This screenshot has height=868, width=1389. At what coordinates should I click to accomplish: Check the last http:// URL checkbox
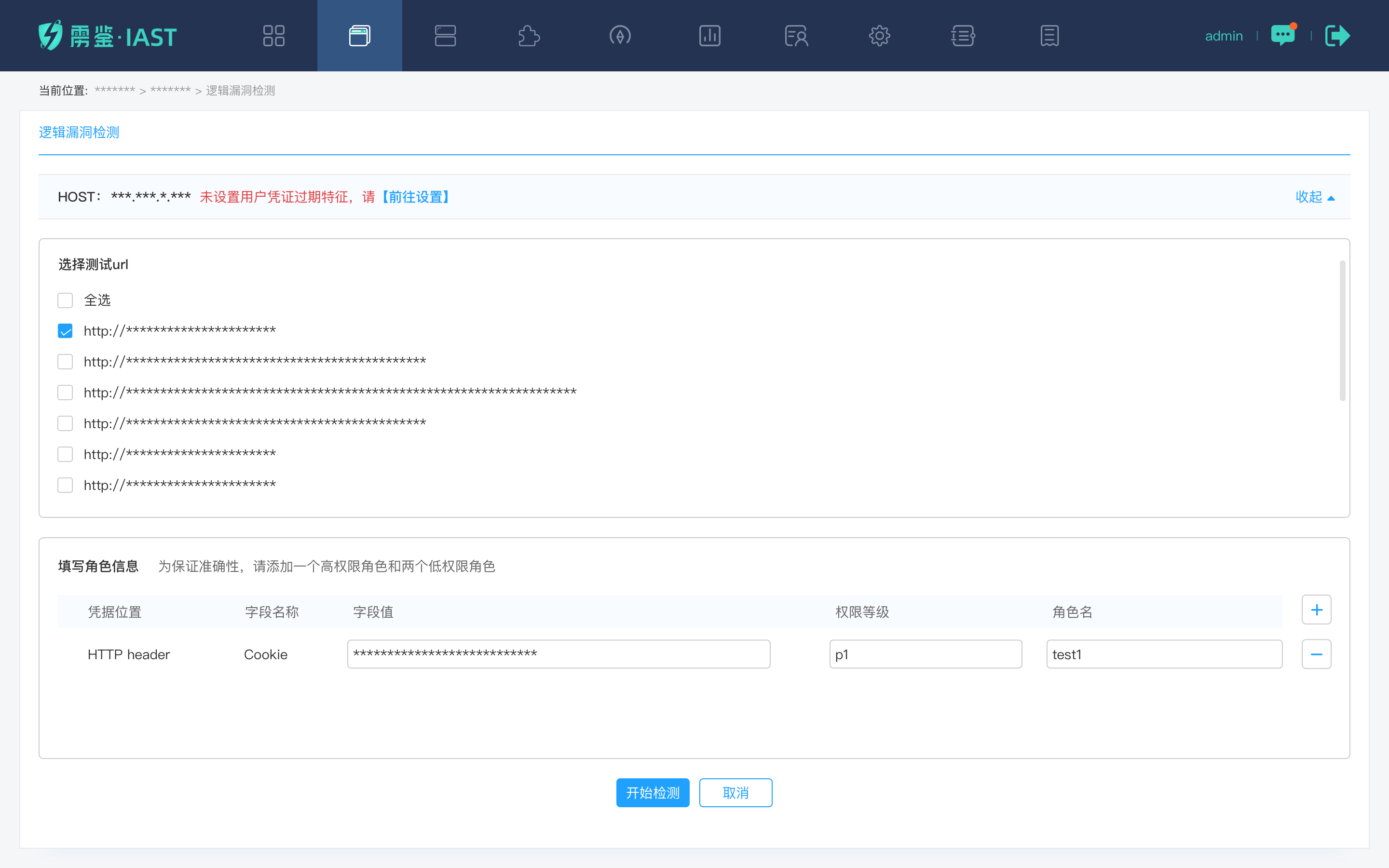[66, 485]
